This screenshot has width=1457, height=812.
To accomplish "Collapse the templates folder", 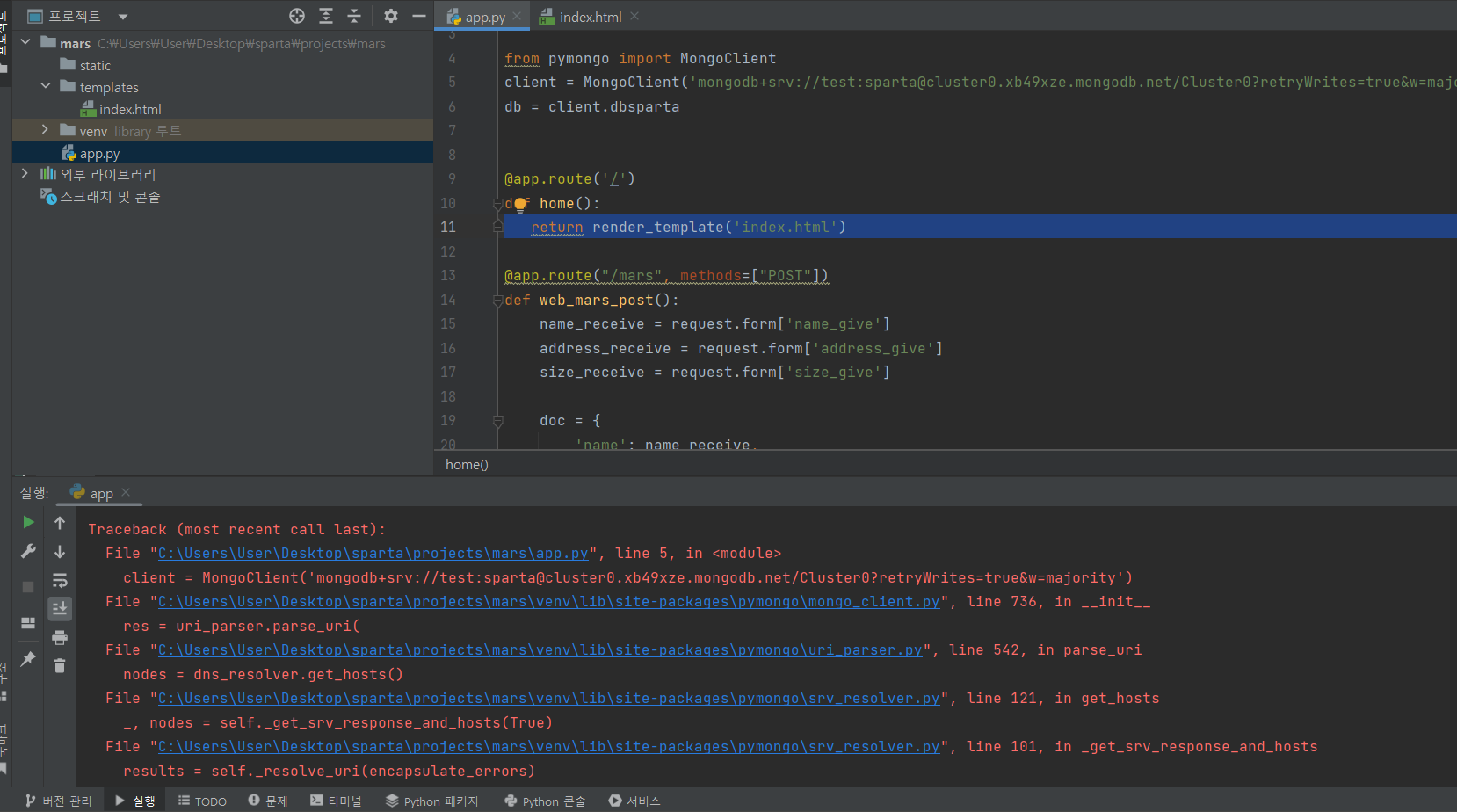I will point(46,86).
